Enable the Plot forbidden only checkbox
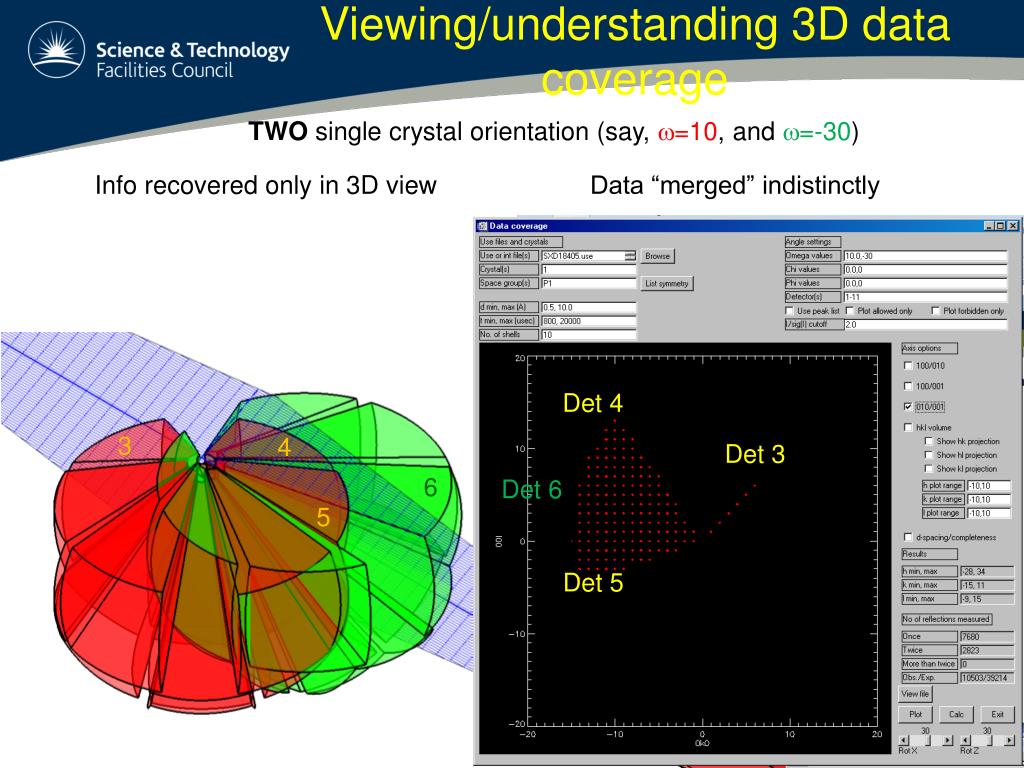The width and height of the screenshot is (1024, 768). pos(936,311)
